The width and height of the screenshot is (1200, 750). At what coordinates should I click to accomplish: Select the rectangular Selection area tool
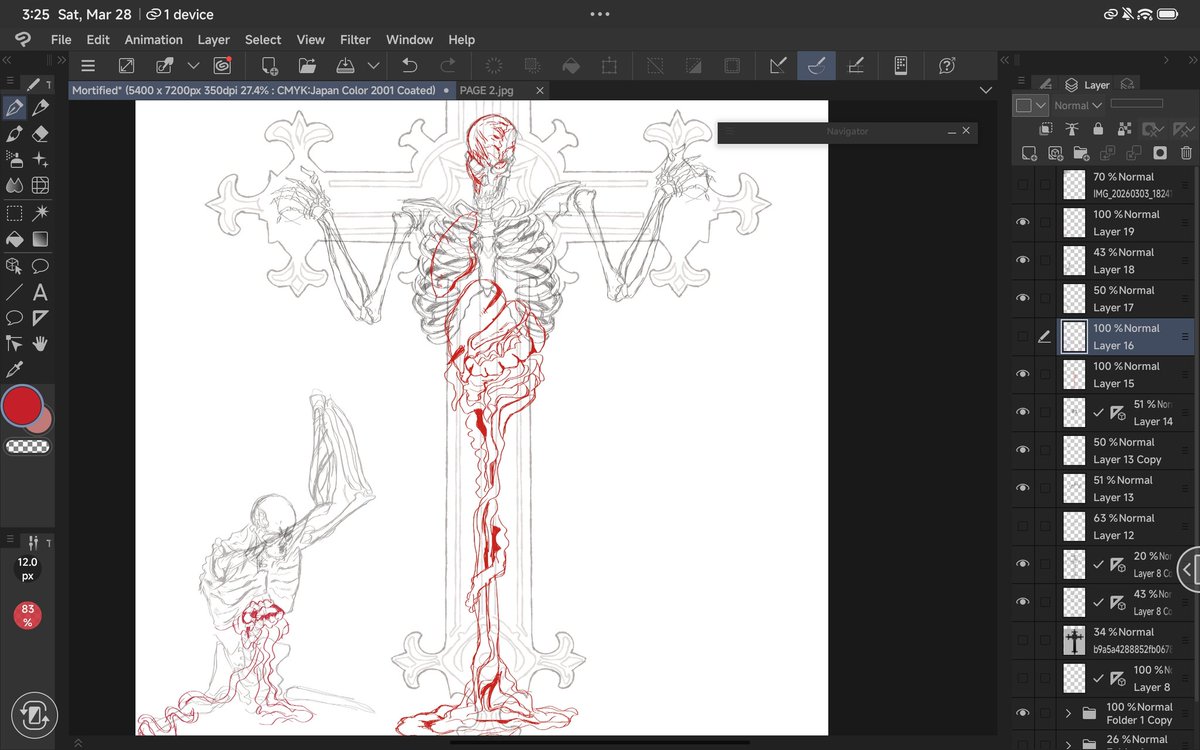point(14,212)
